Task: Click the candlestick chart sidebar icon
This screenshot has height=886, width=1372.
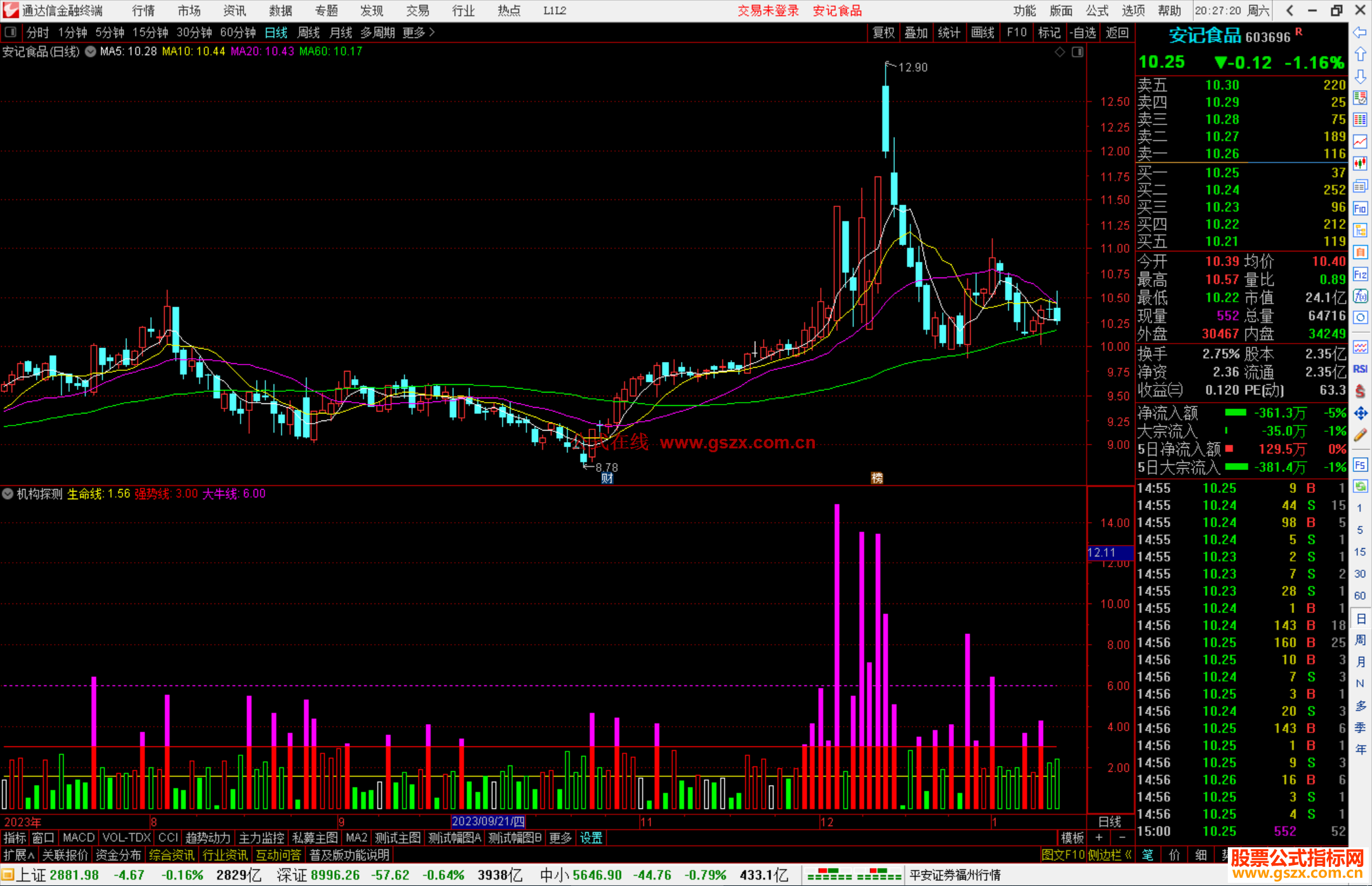Action: 1360,164
